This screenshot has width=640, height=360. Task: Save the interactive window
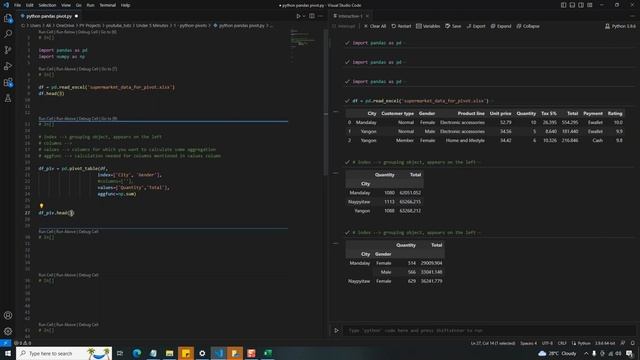click(x=453, y=26)
